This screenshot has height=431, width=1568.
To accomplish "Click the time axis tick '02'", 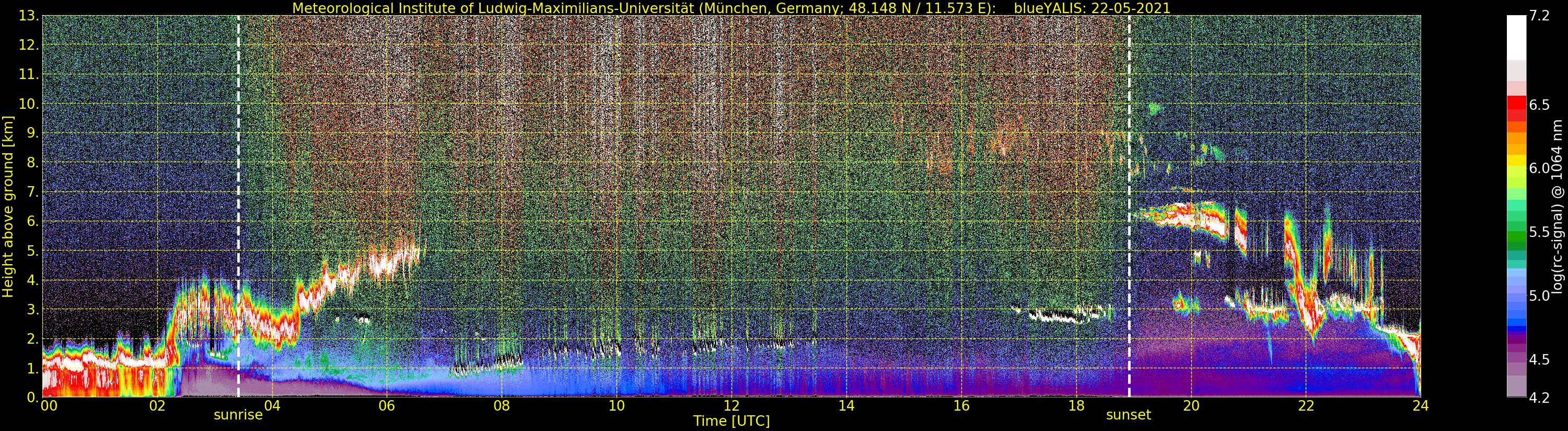I will 157,405.
